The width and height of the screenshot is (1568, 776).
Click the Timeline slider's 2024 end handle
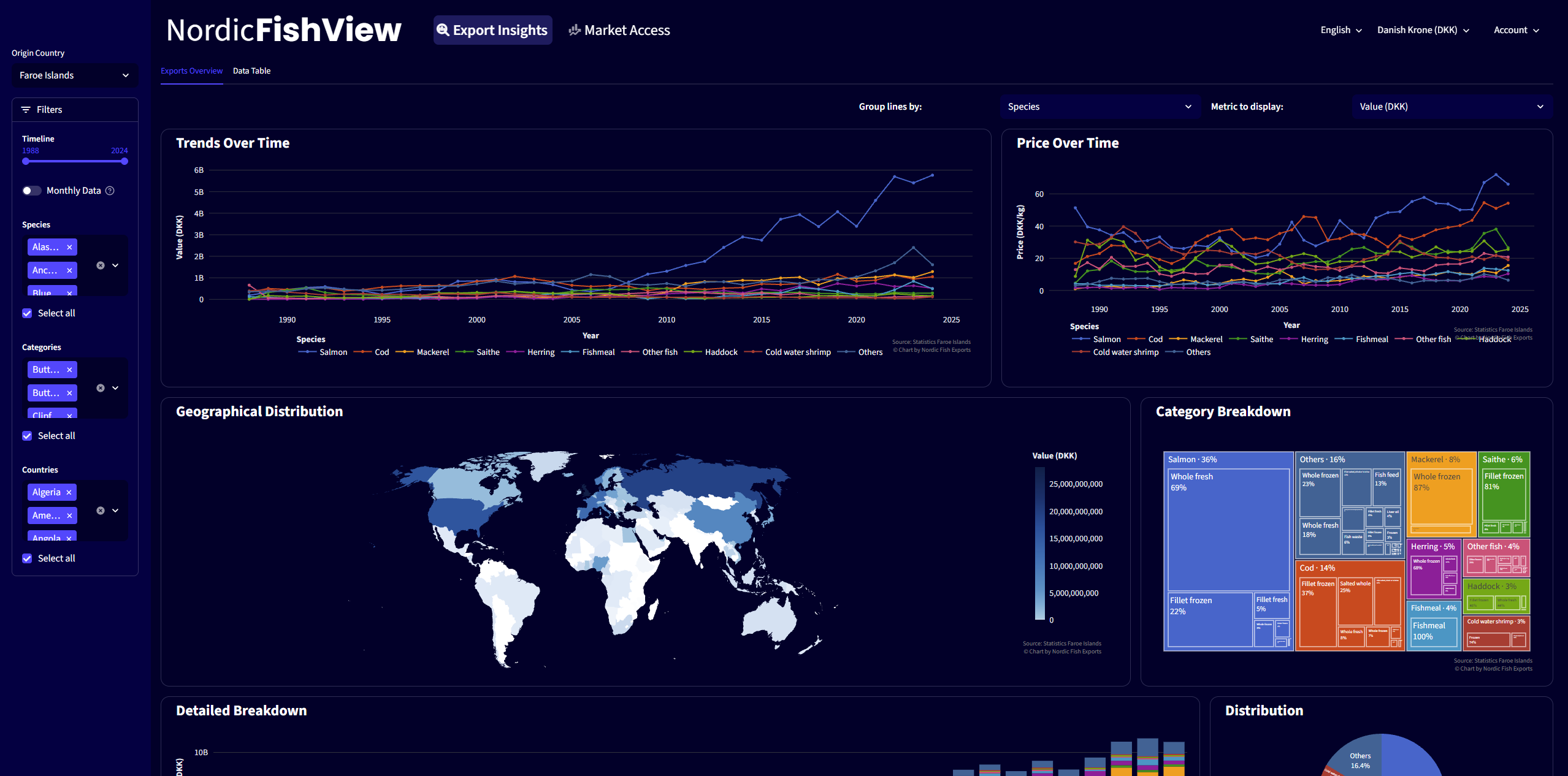click(x=124, y=161)
